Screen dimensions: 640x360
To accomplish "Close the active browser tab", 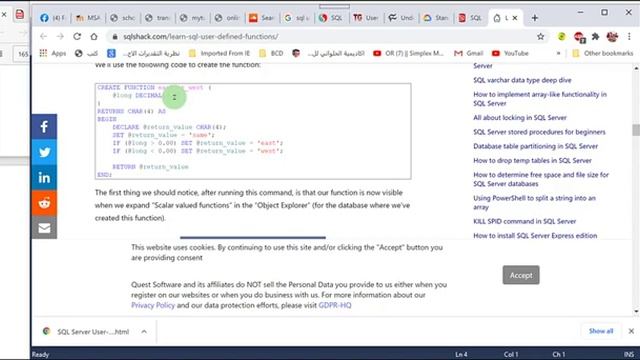I will 515,18.
